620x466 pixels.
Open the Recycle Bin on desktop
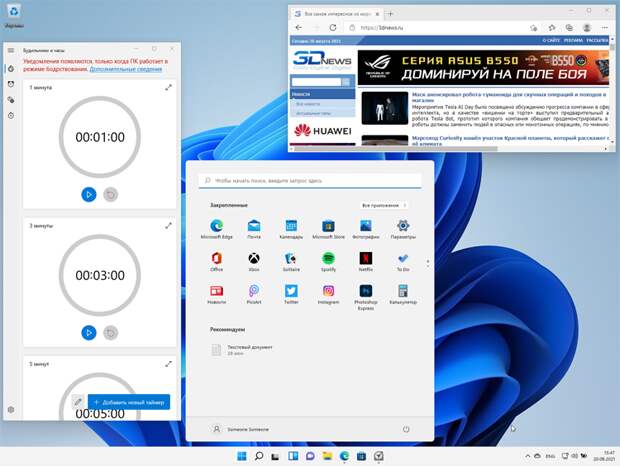(14, 16)
